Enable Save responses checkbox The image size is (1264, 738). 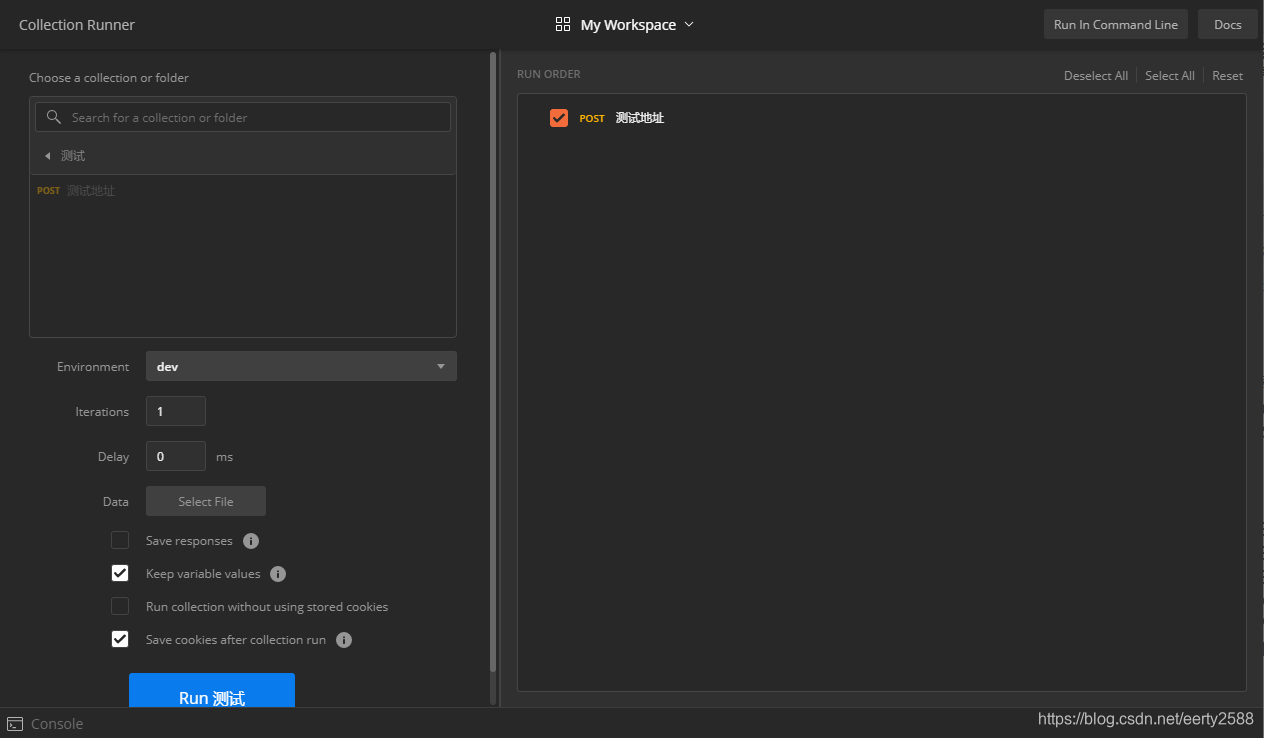click(x=120, y=540)
